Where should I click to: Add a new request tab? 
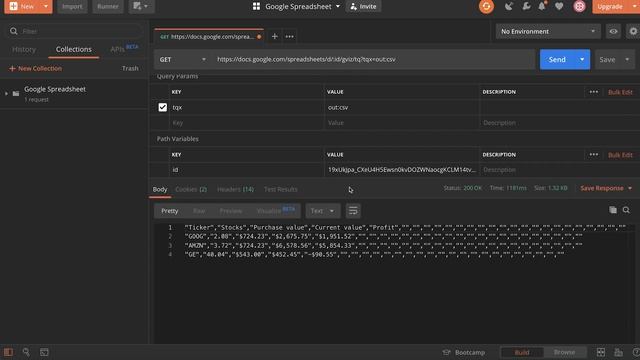point(275,36)
